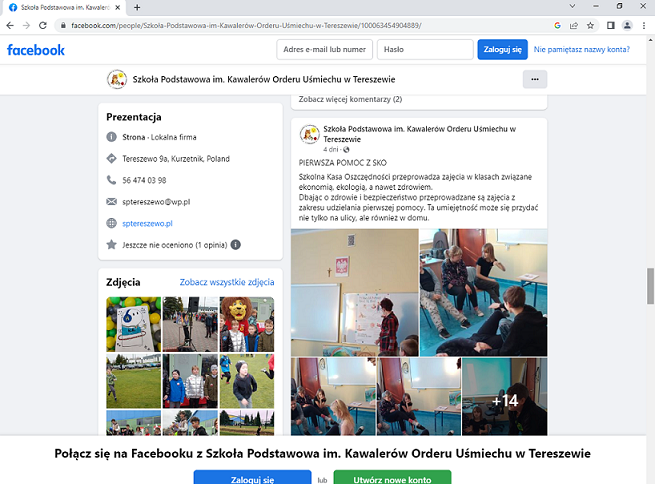The width and height of the screenshot is (655, 484).
Task: Click the rating star icon
Action: (x=112, y=245)
